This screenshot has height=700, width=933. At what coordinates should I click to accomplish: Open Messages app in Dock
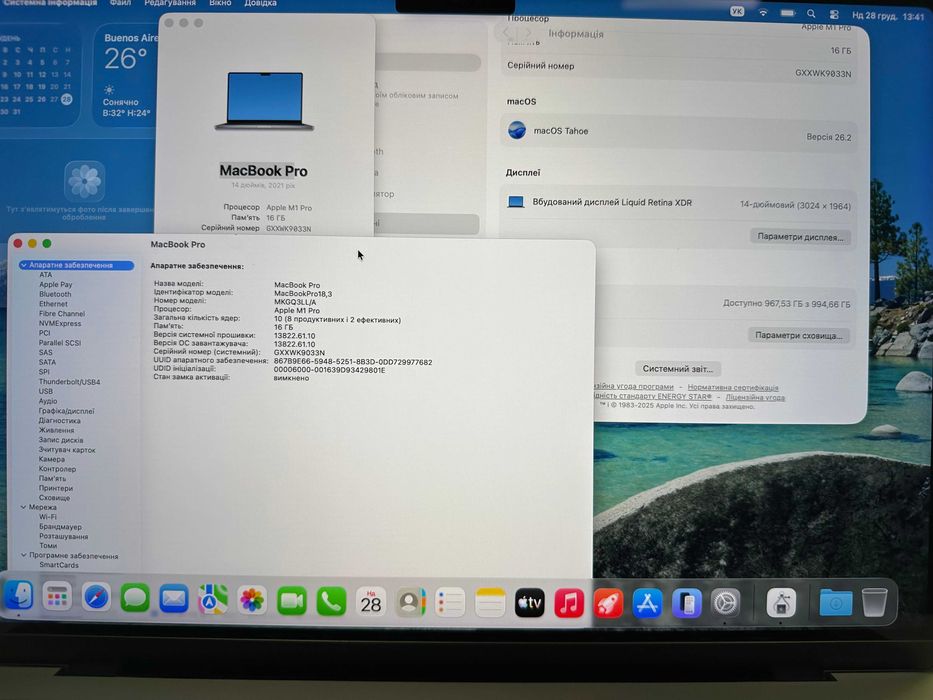click(135, 599)
